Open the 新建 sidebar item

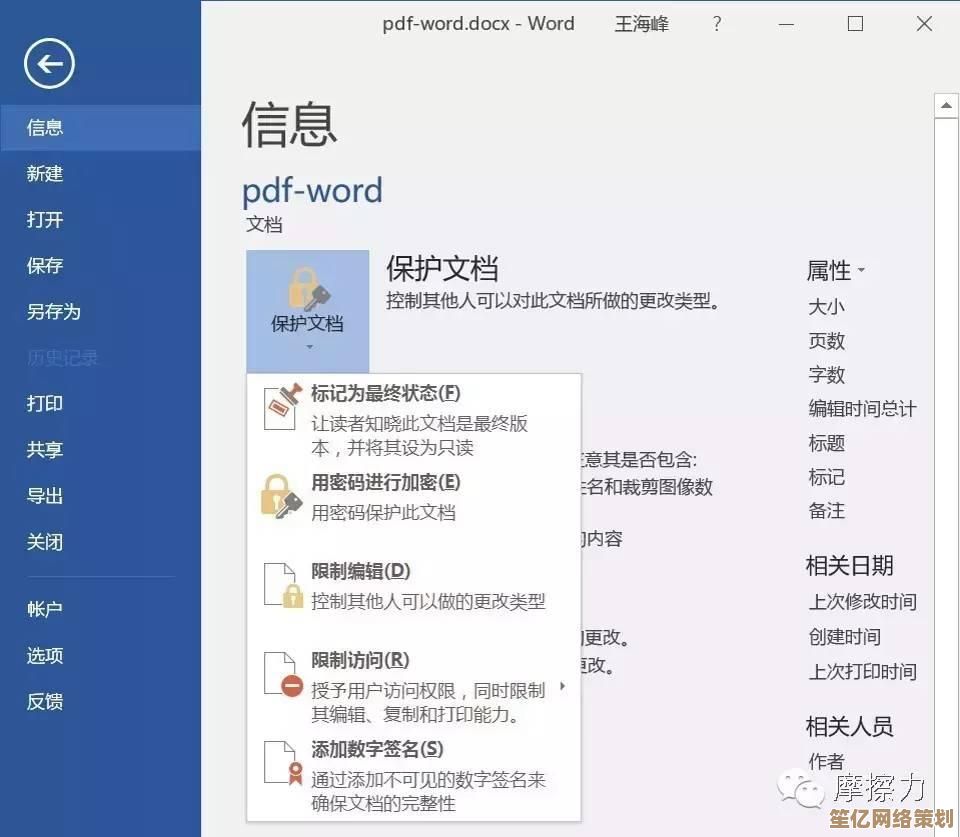(x=100, y=173)
